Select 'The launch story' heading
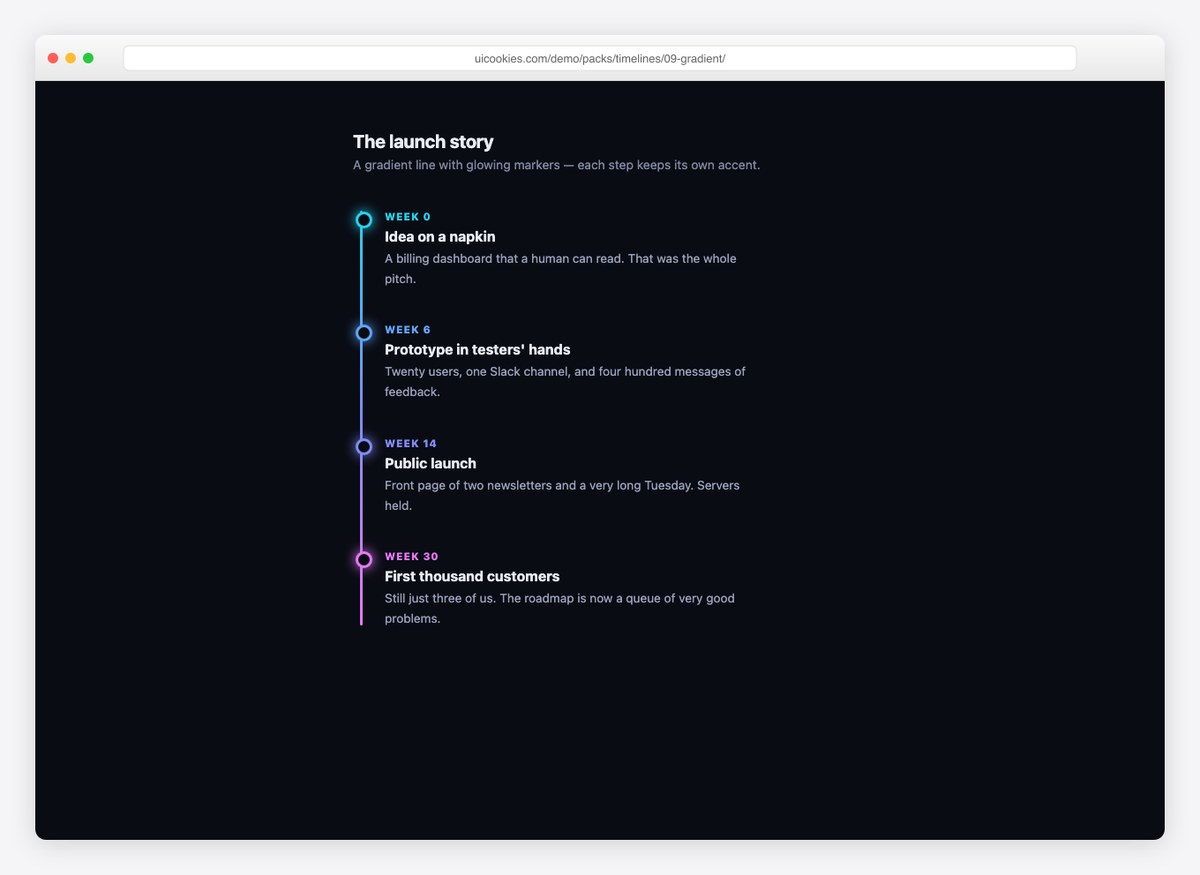This screenshot has width=1200, height=875. [x=423, y=142]
